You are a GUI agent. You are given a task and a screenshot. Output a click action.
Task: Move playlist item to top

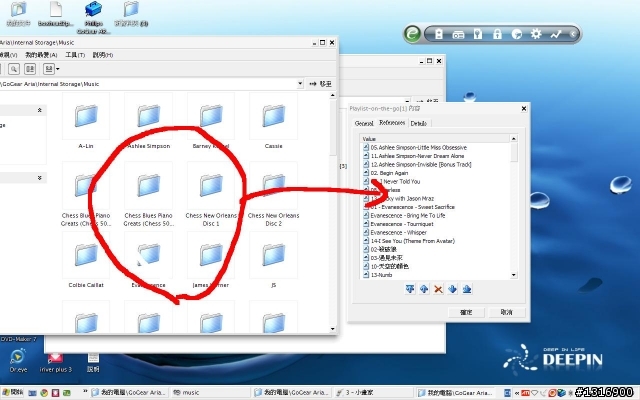click(x=410, y=289)
